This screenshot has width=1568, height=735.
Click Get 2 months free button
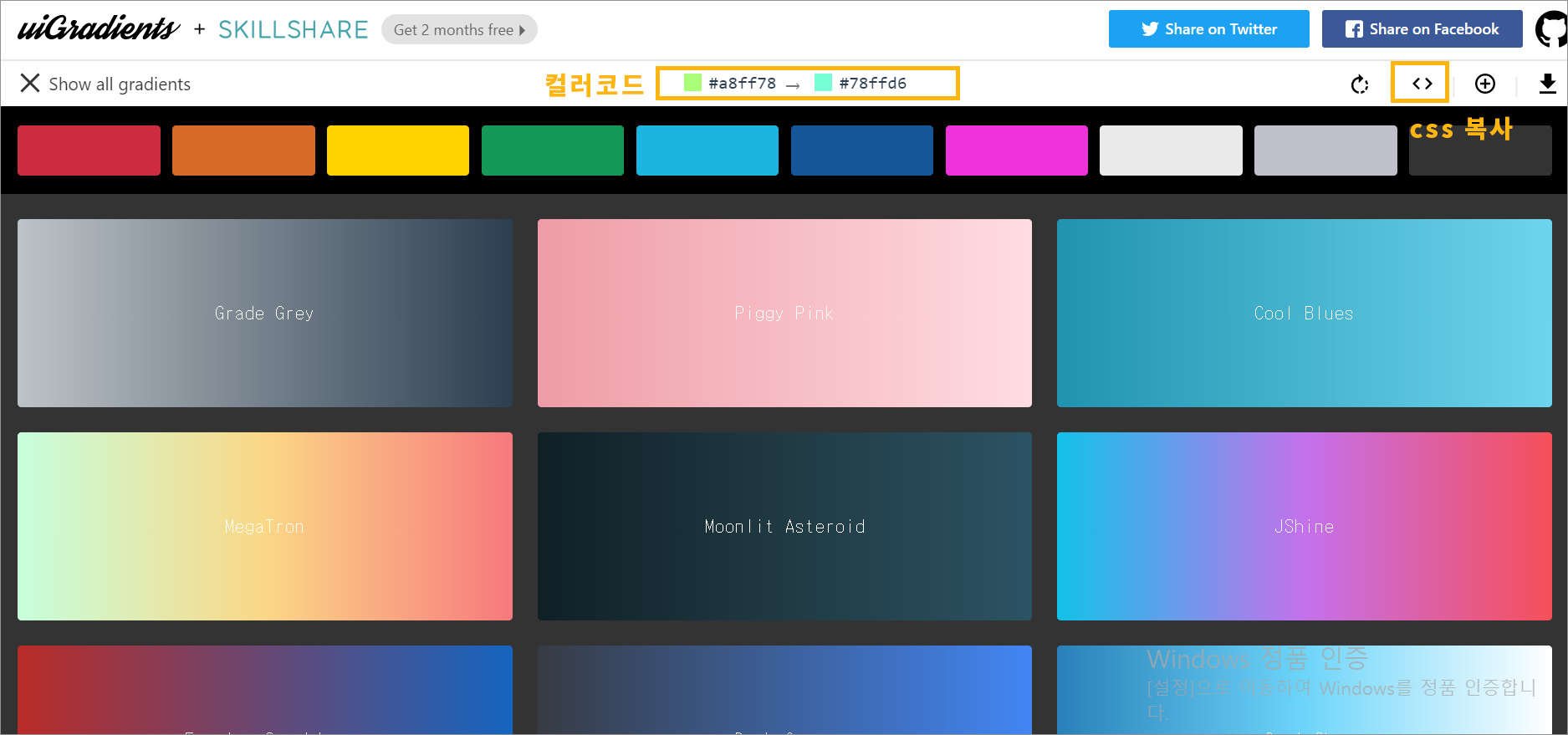(x=459, y=30)
